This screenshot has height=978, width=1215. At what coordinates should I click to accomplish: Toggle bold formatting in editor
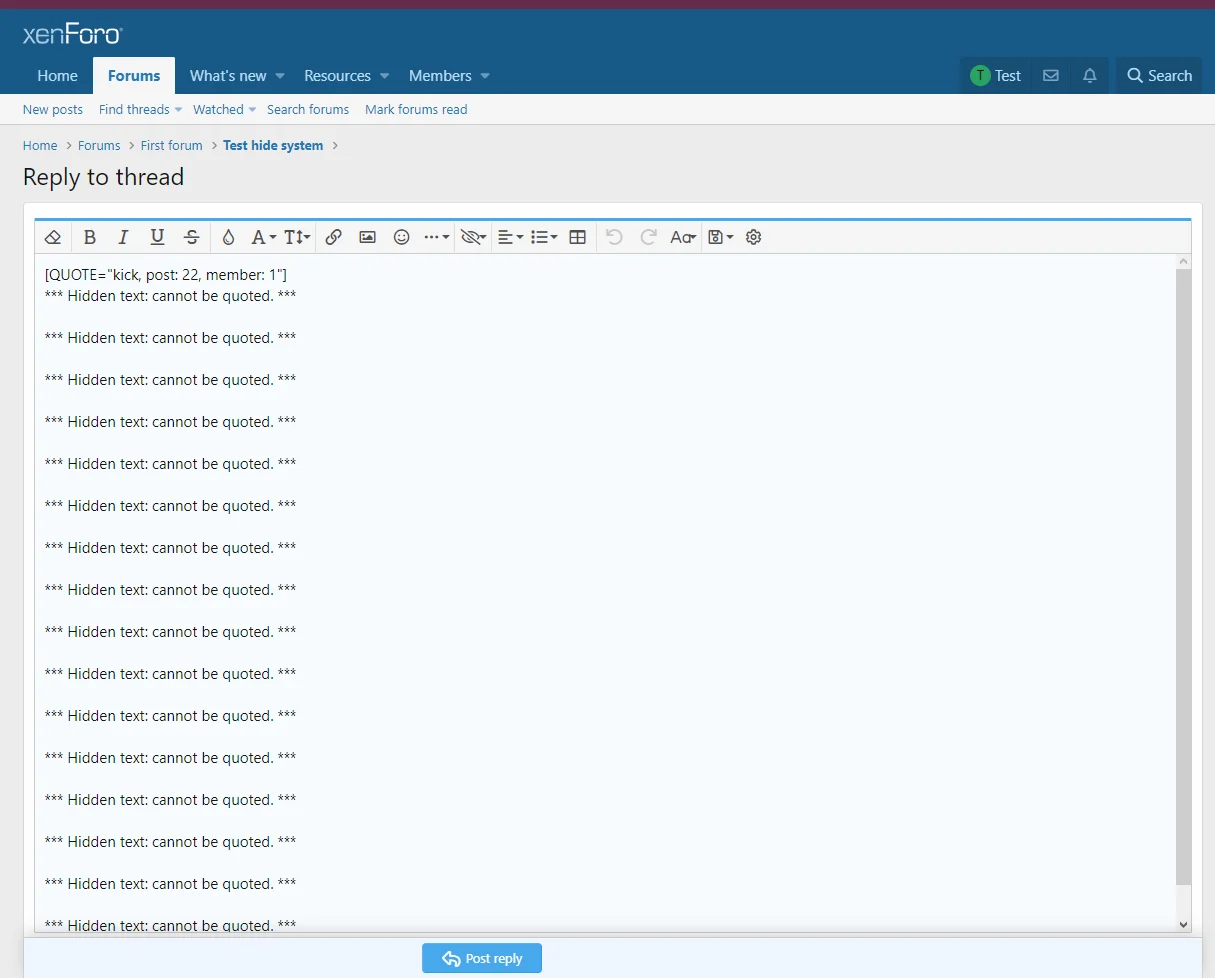tap(90, 237)
